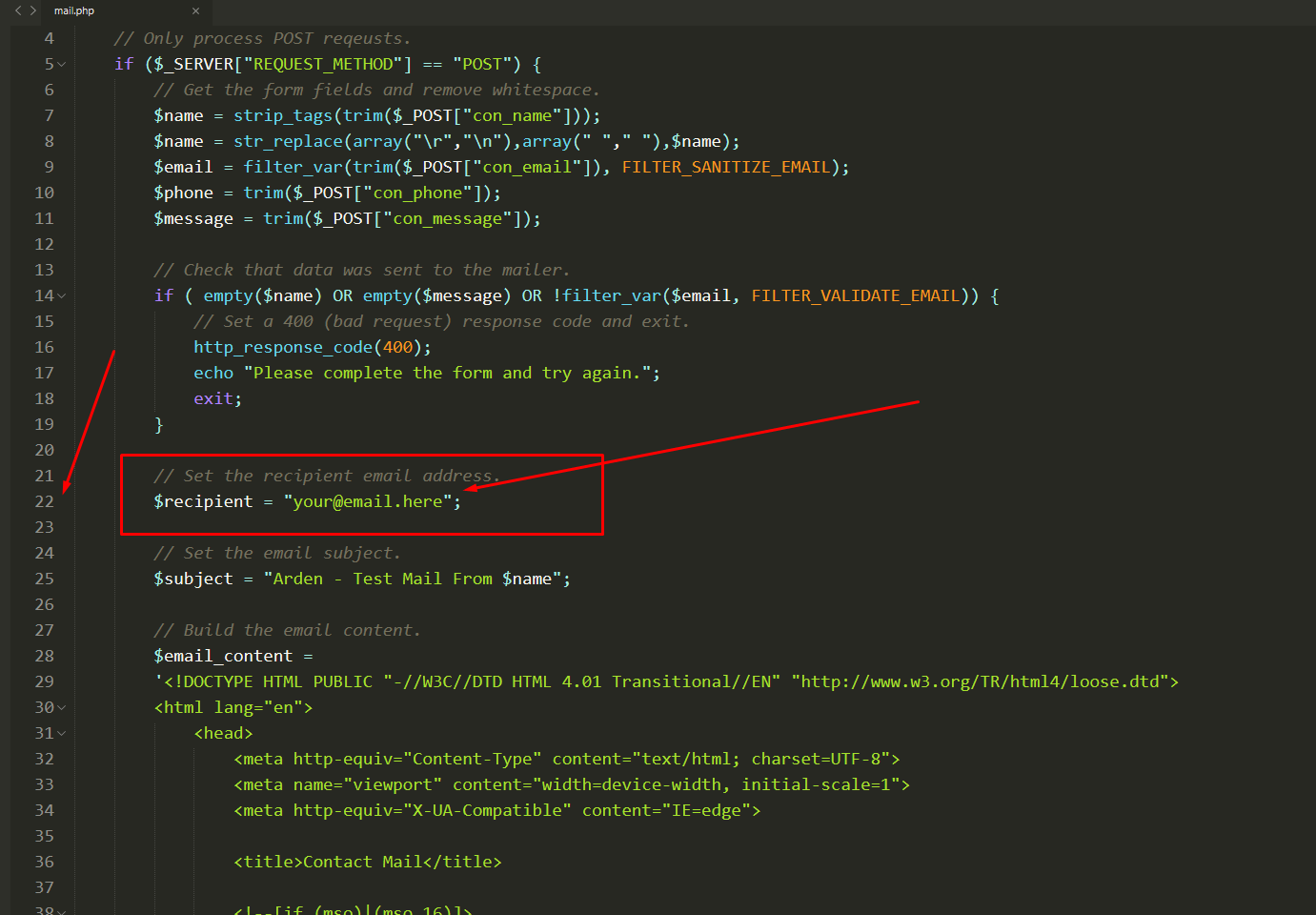Click the FILTER_SANITIZE_EMAIL constant
This screenshot has width=1316, height=915.
tap(726, 167)
